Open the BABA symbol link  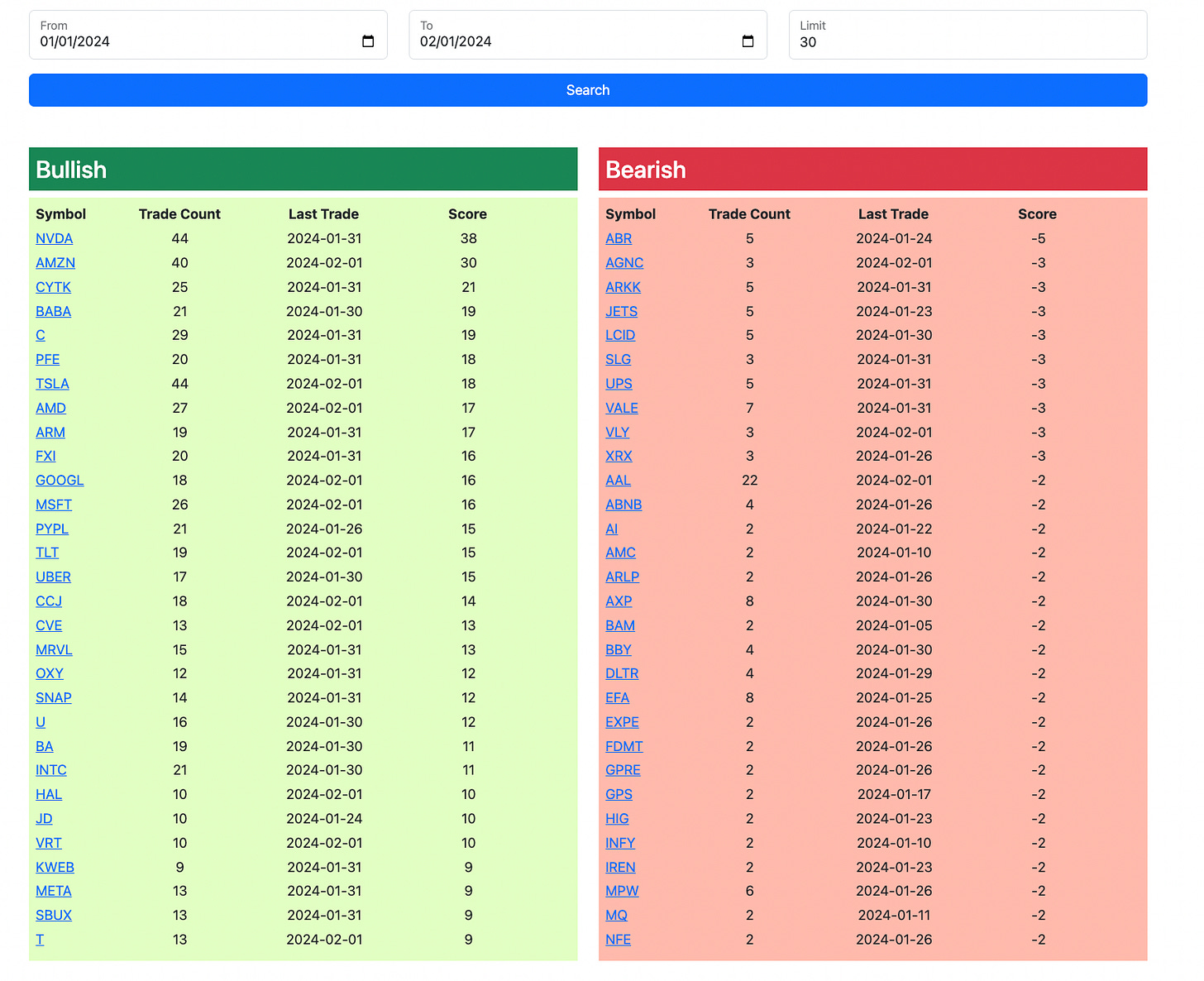coord(53,311)
